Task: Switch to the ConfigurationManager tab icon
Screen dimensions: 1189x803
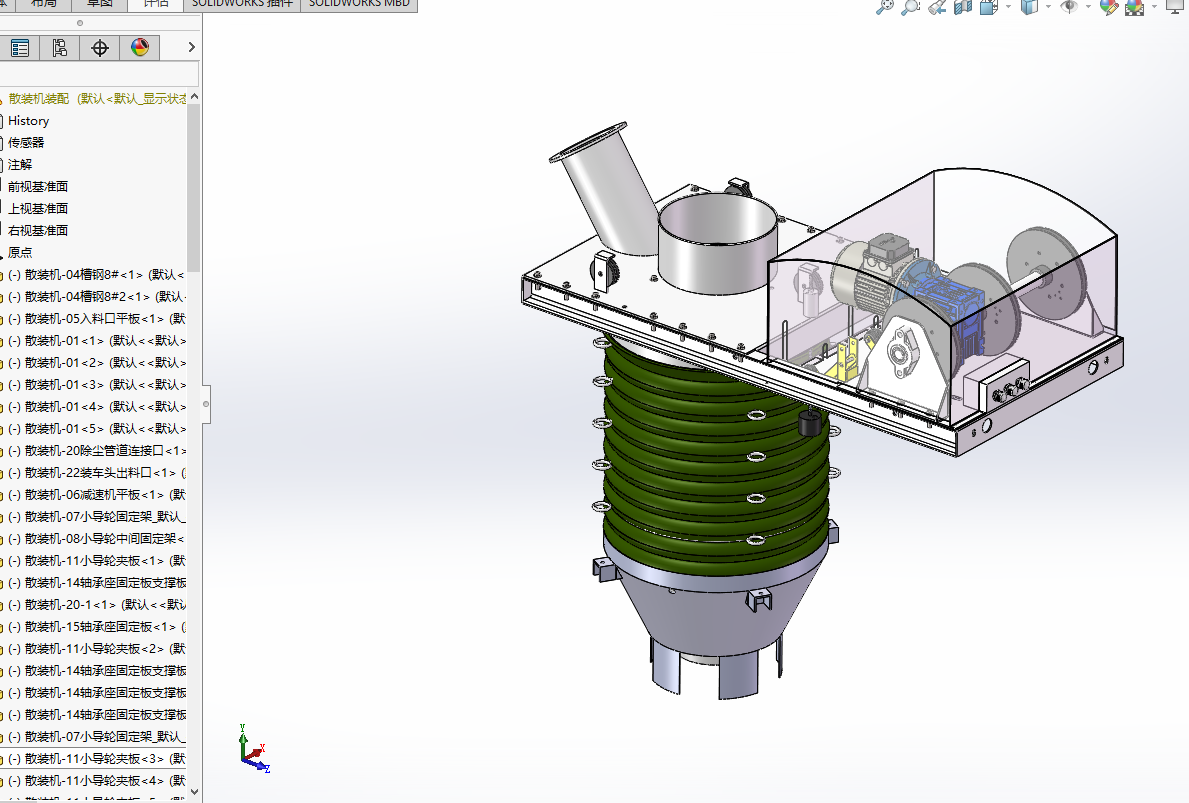Action: [x=60, y=48]
